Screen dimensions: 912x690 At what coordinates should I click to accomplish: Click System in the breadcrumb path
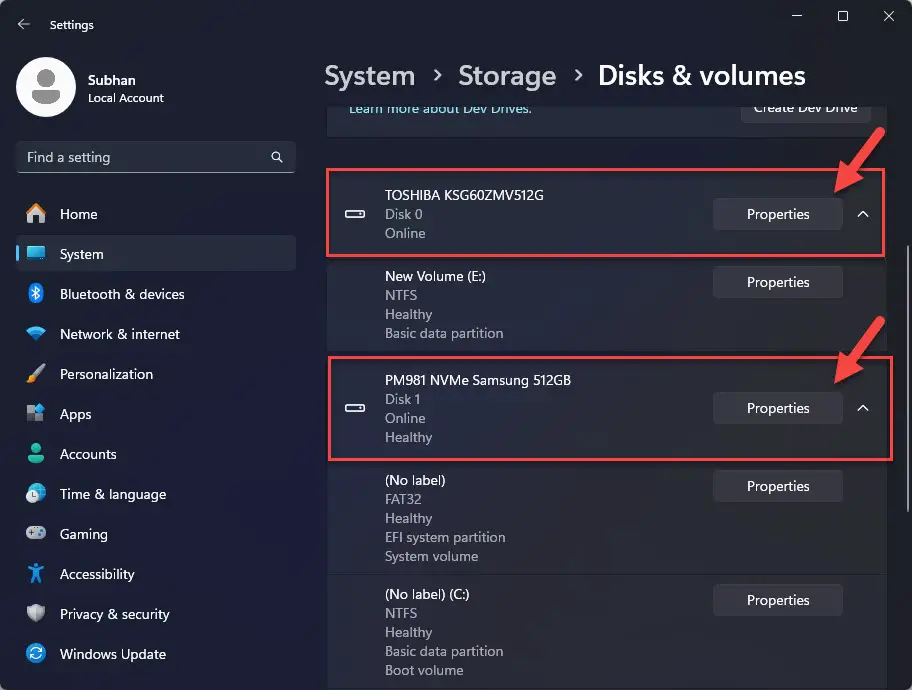pyautogui.click(x=370, y=75)
